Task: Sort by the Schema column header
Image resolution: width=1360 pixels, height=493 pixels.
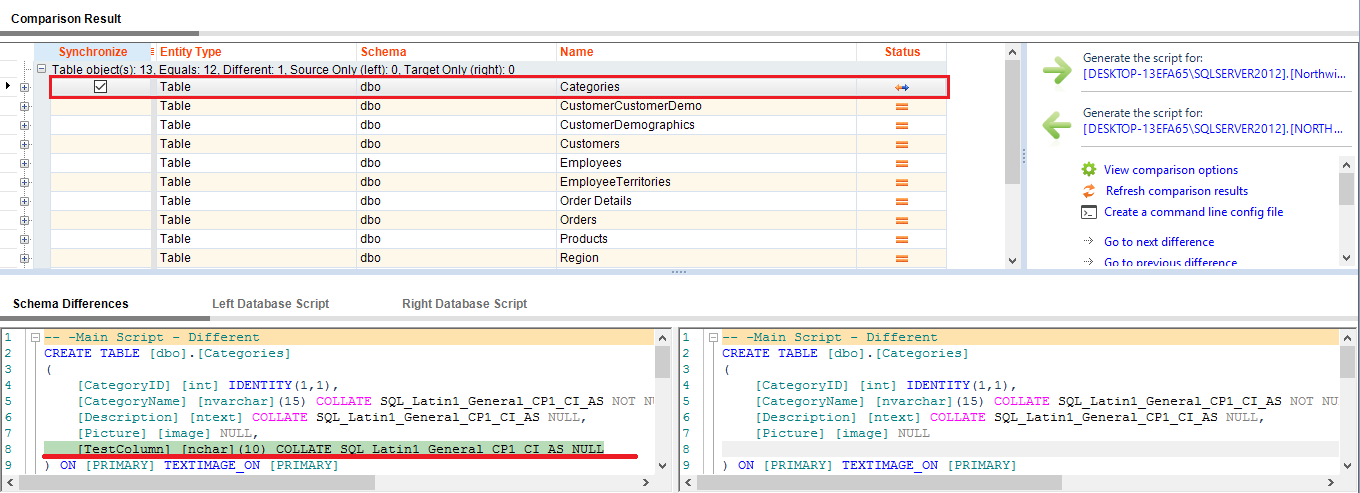Action: pyautogui.click(x=456, y=52)
